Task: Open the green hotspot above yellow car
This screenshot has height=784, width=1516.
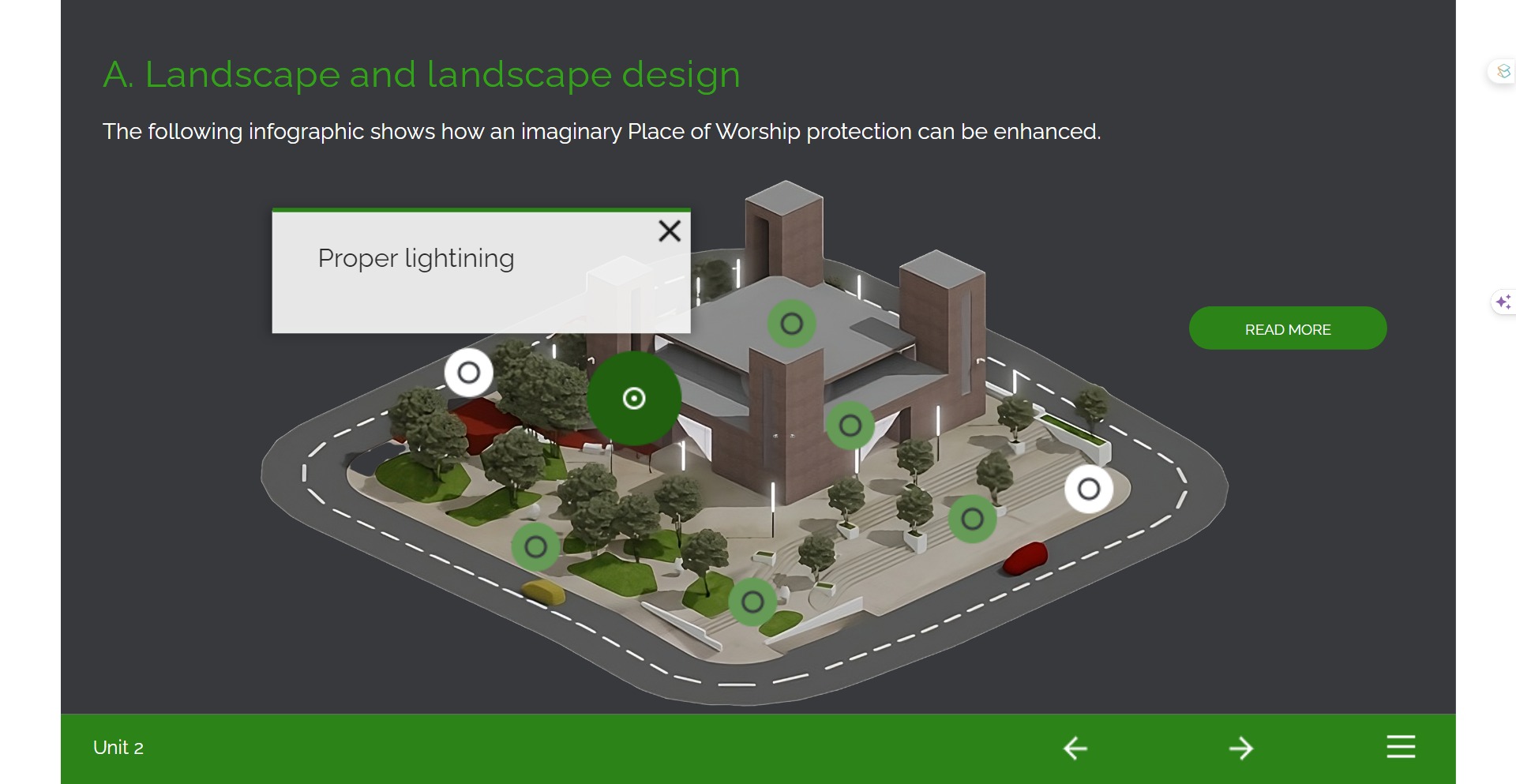Action: [x=536, y=546]
